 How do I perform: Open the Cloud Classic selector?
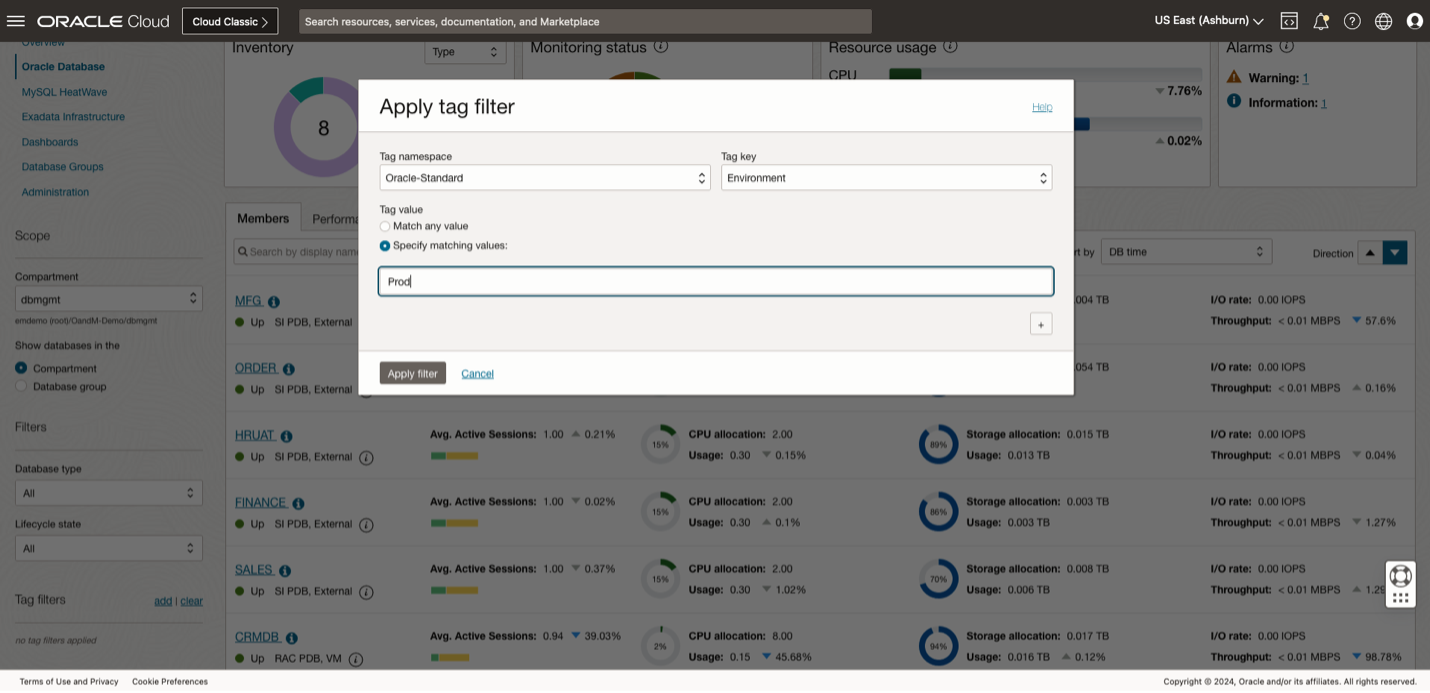230,21
